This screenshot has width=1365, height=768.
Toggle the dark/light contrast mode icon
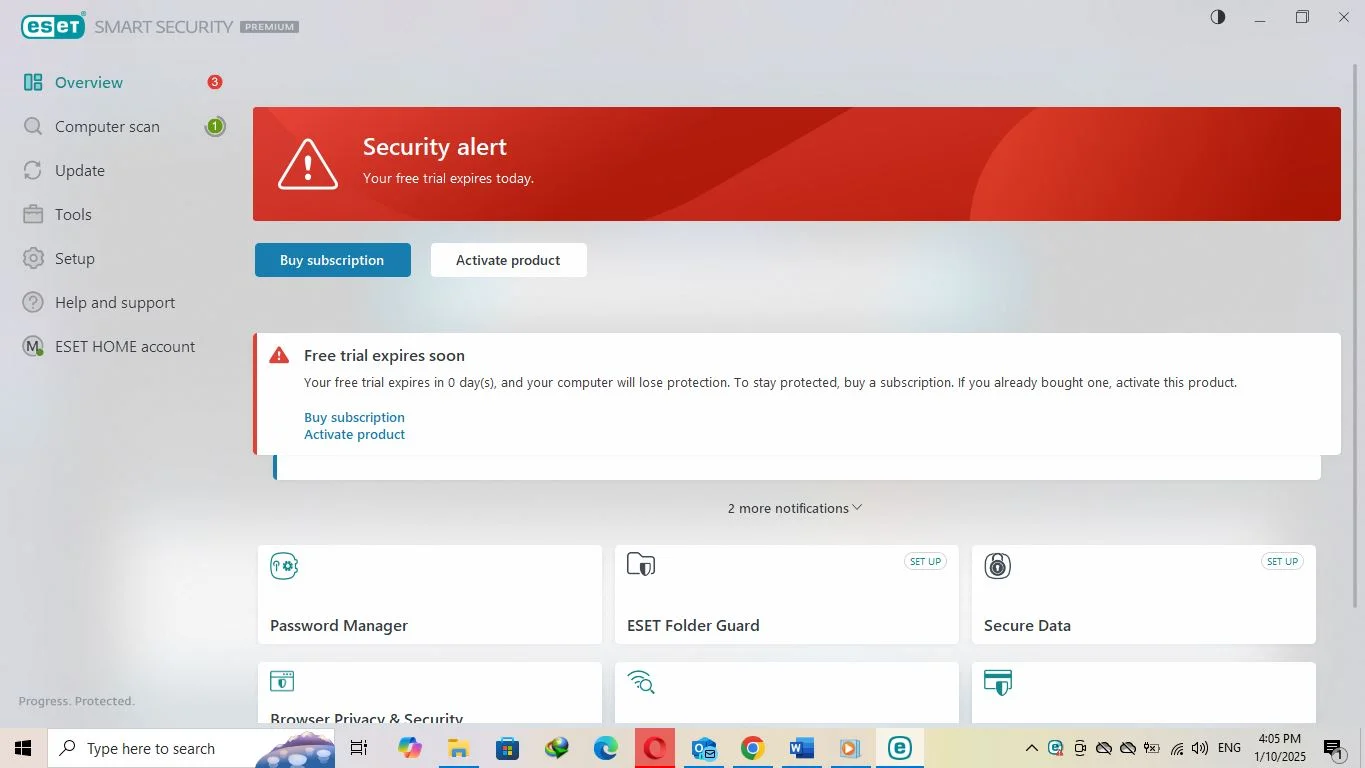coord(1217,17)
